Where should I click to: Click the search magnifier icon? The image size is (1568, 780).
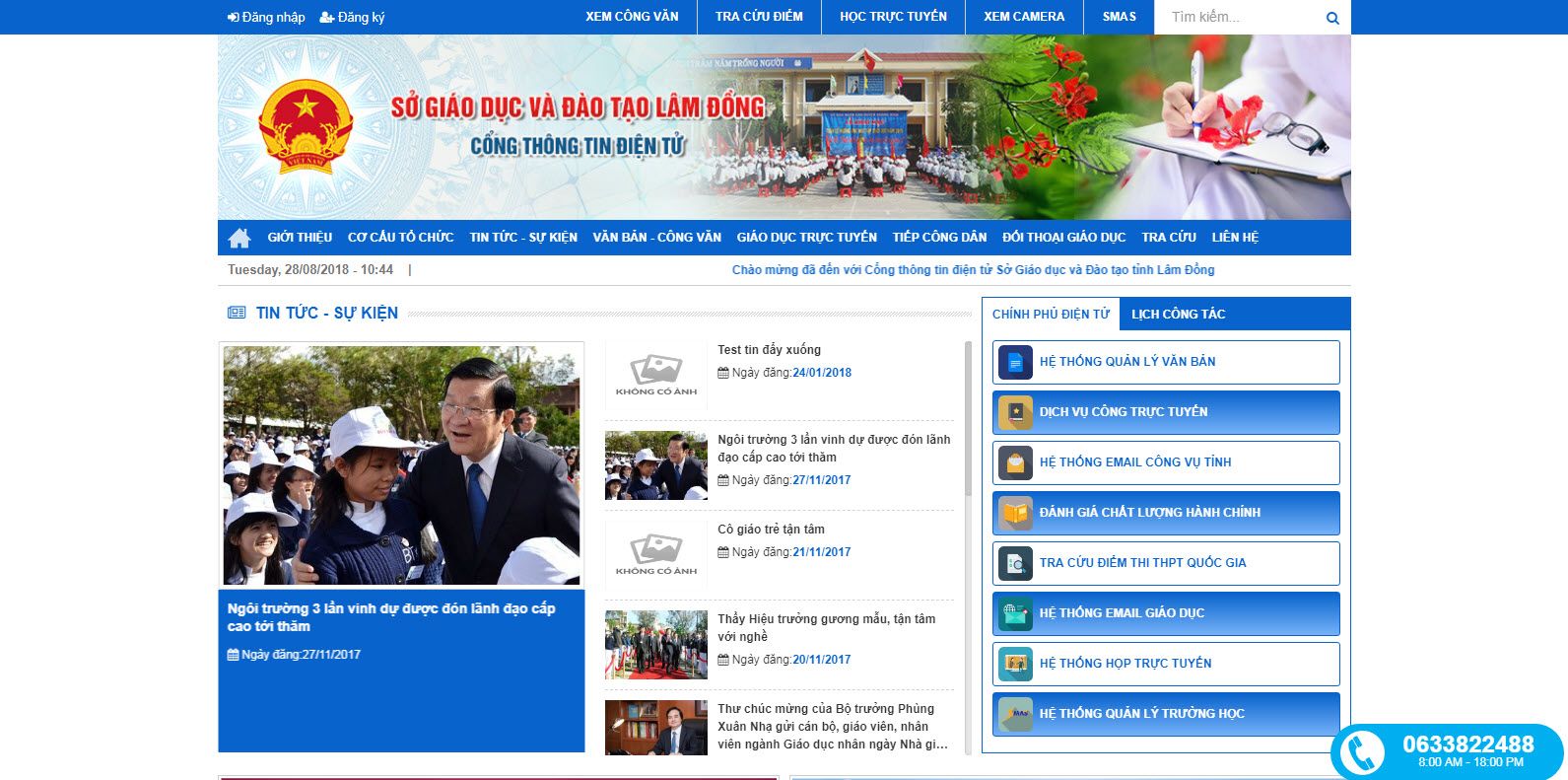click(x=1332, y=18)
